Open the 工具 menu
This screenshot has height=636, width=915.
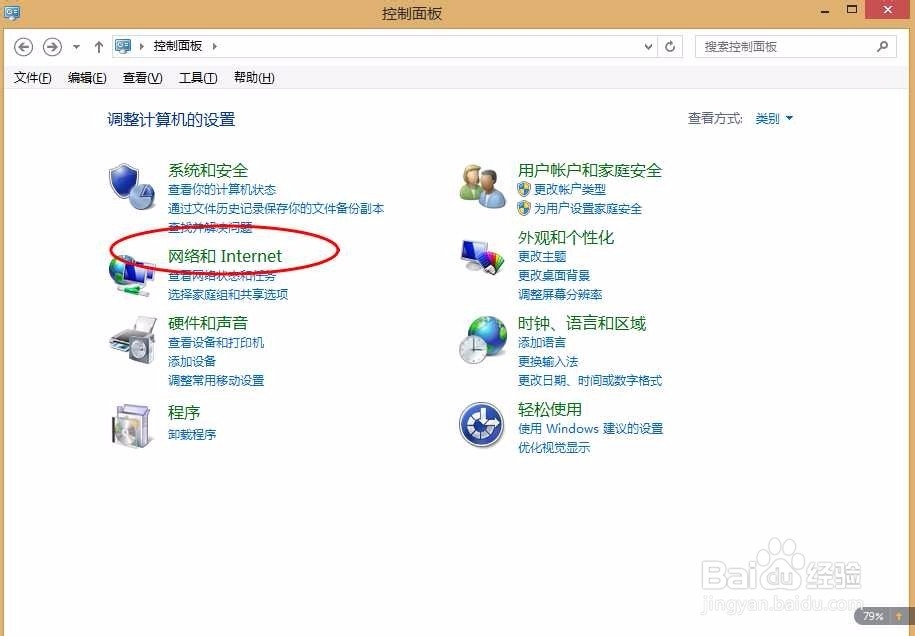[196, 77]
